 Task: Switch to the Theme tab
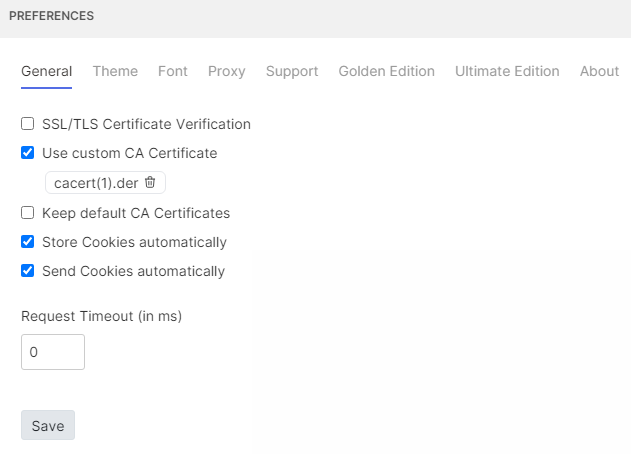[x=115, y=71]
